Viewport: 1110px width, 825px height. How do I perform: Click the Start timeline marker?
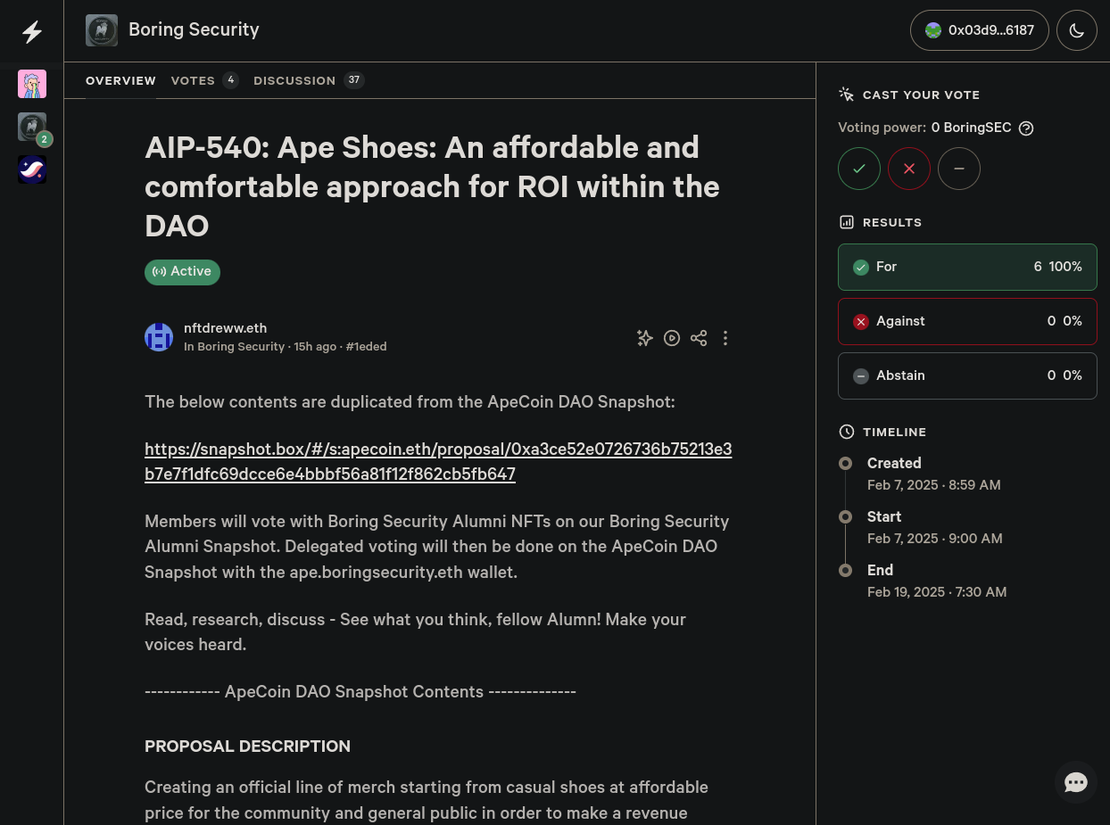[x=845, y=517]
